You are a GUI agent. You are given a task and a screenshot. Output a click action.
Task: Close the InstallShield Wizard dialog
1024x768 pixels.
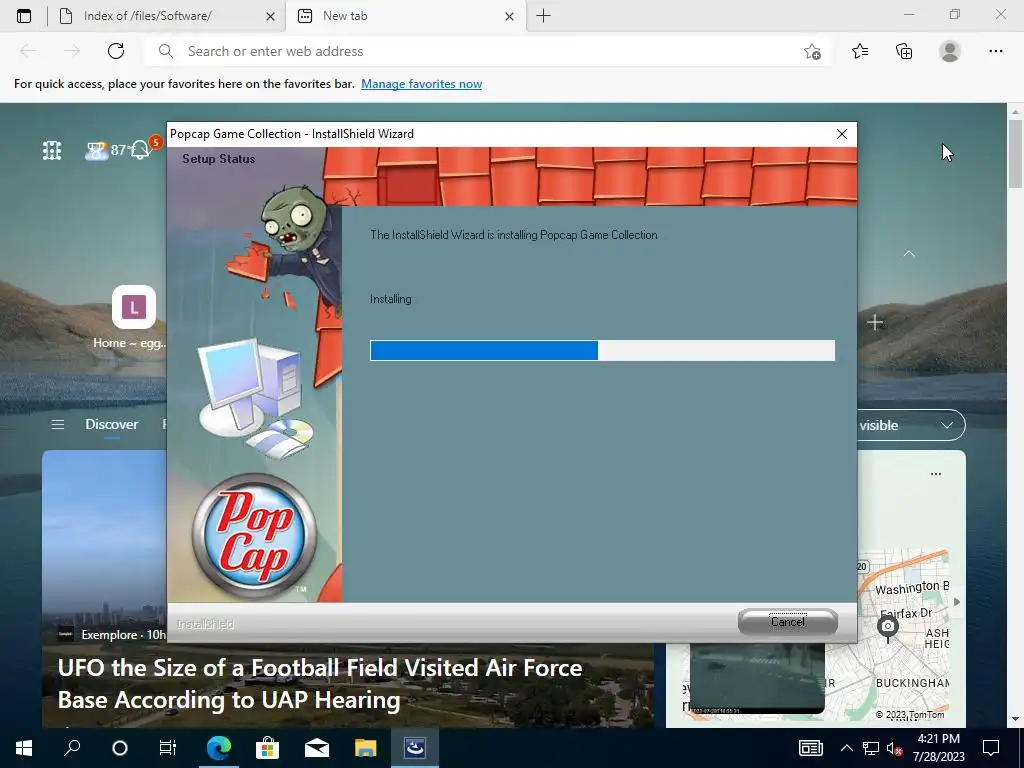point(842,134)
